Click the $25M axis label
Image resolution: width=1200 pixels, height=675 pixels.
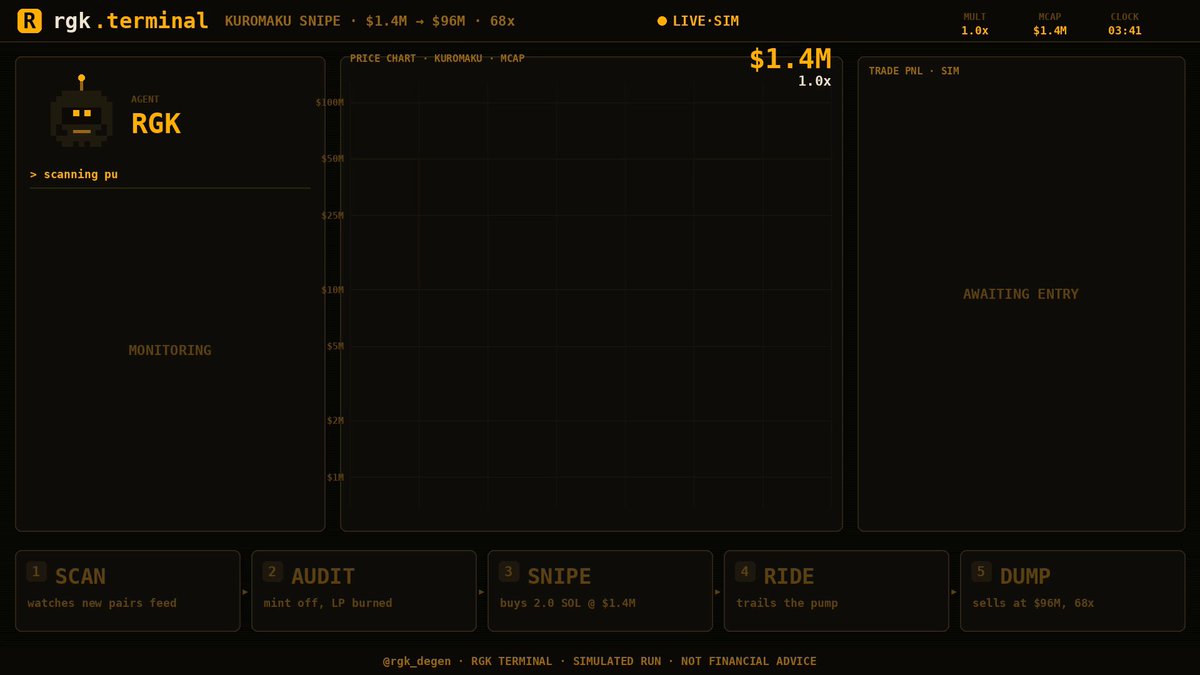coord(332,215)
